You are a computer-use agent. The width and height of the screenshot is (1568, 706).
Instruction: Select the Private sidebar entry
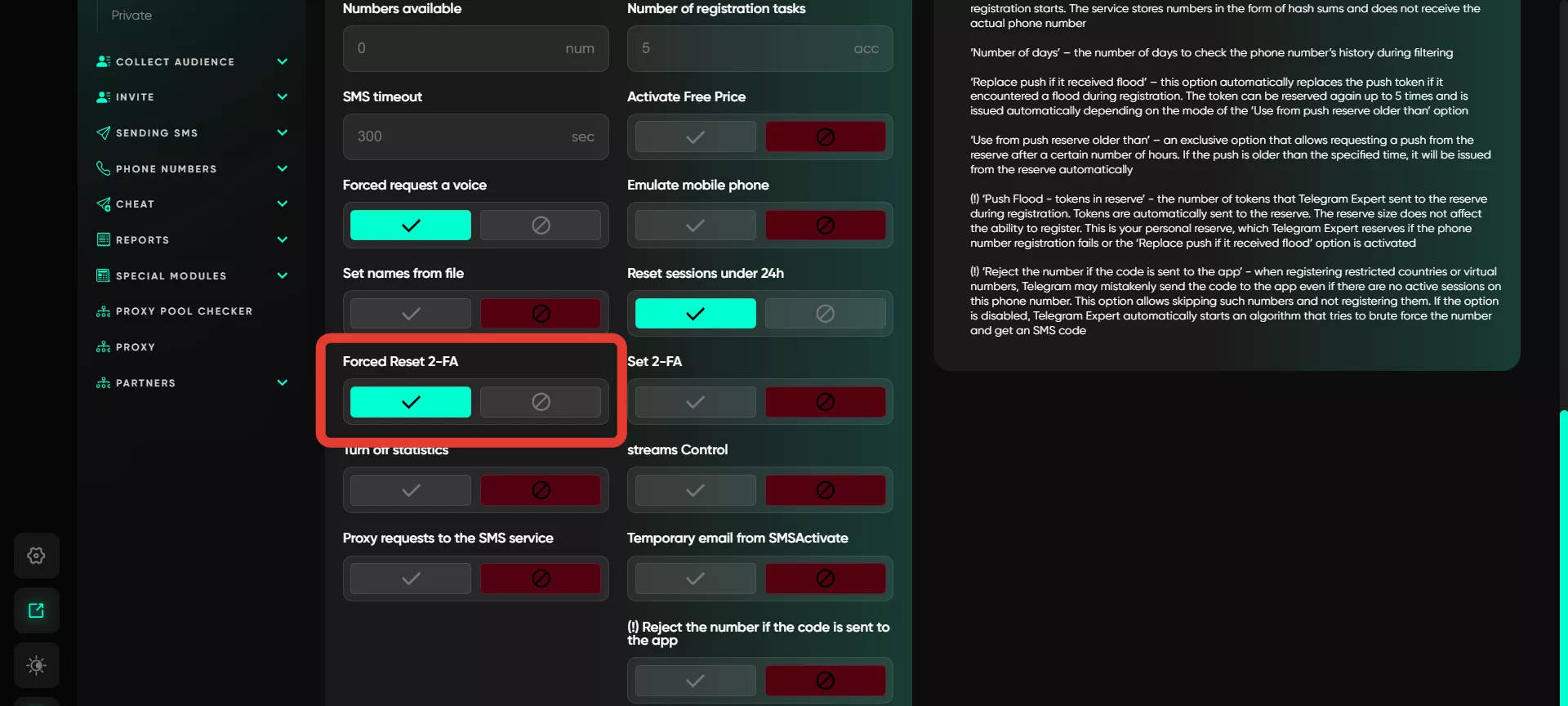131,16
